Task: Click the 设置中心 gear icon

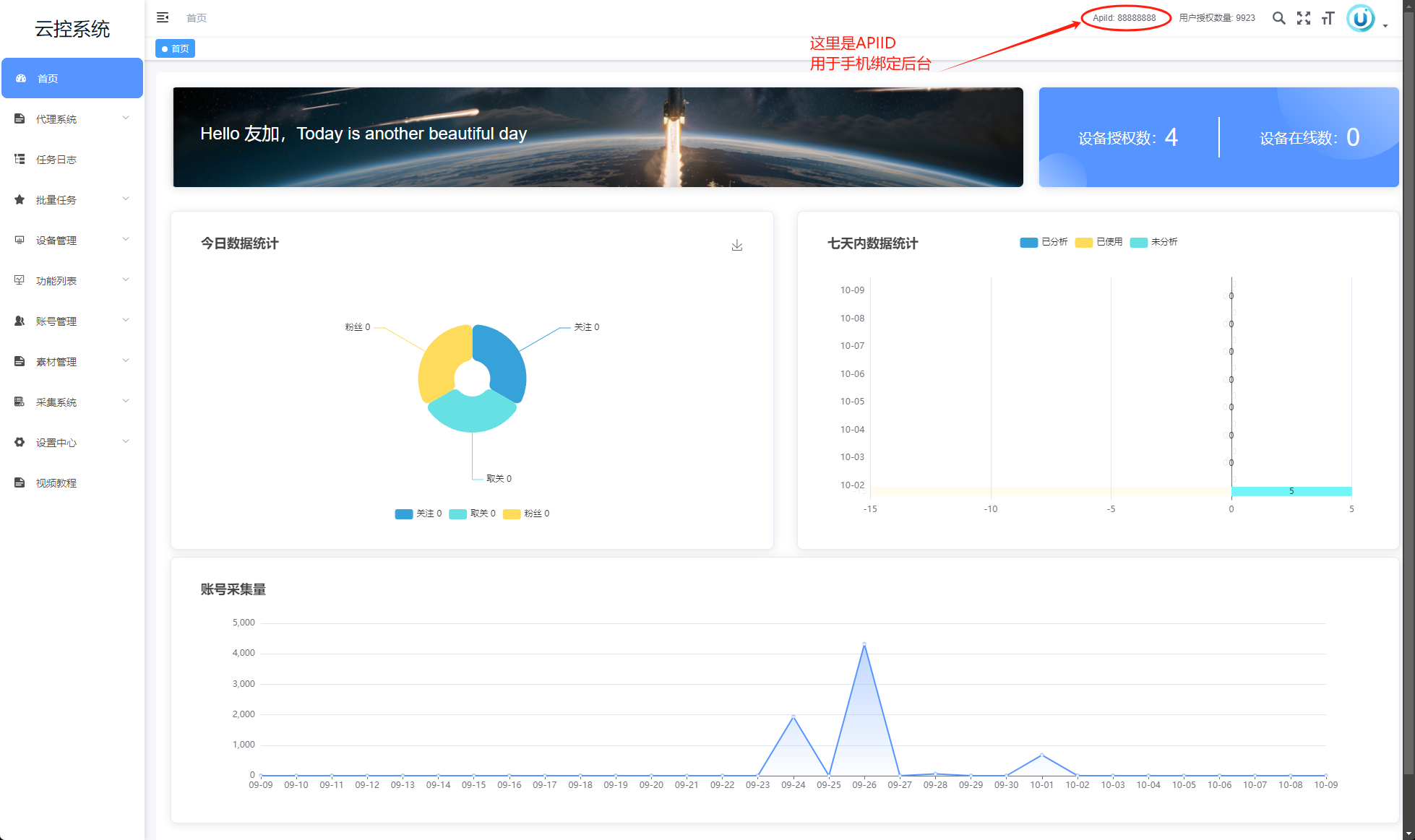Action: click(x=20, y=442)
